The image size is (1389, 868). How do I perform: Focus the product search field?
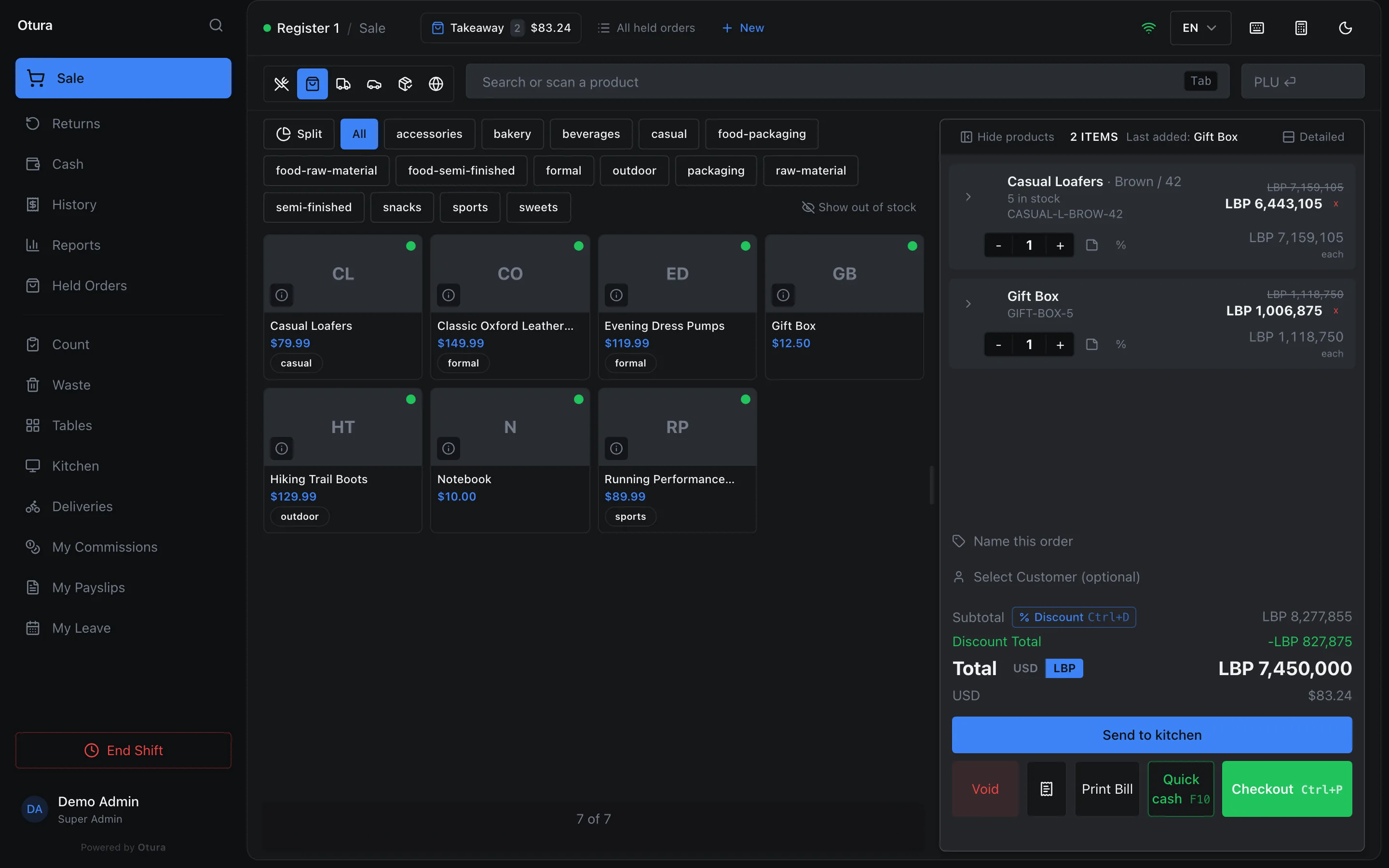pos(847,81)
